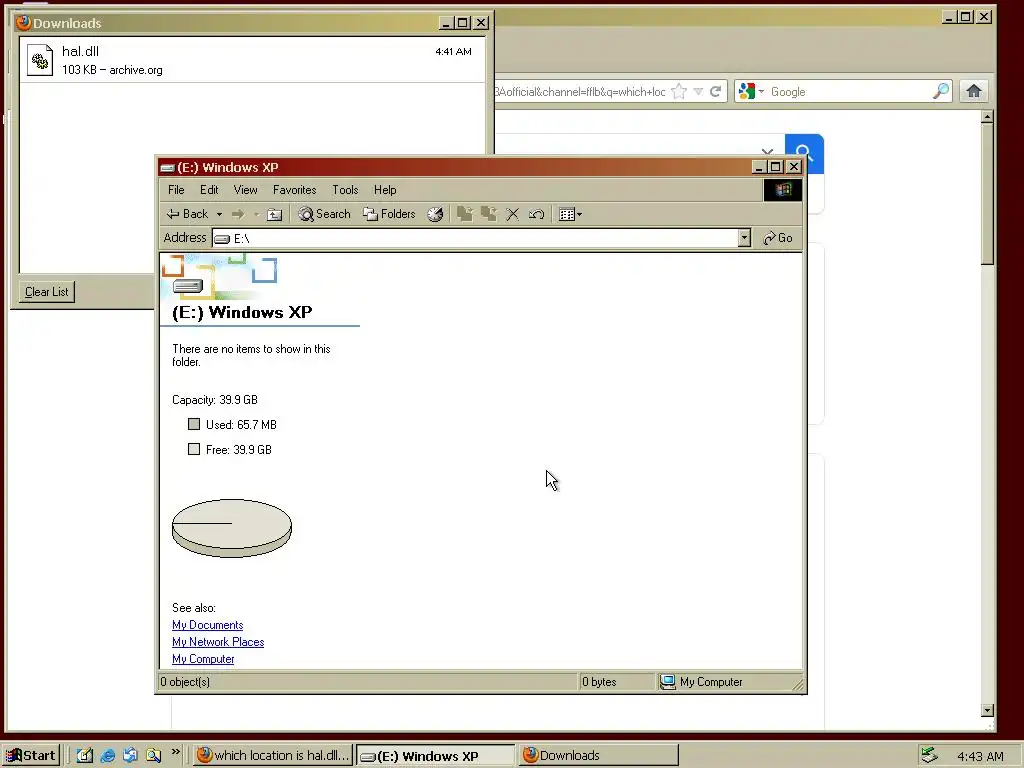Click the blue Google search button

805,154
